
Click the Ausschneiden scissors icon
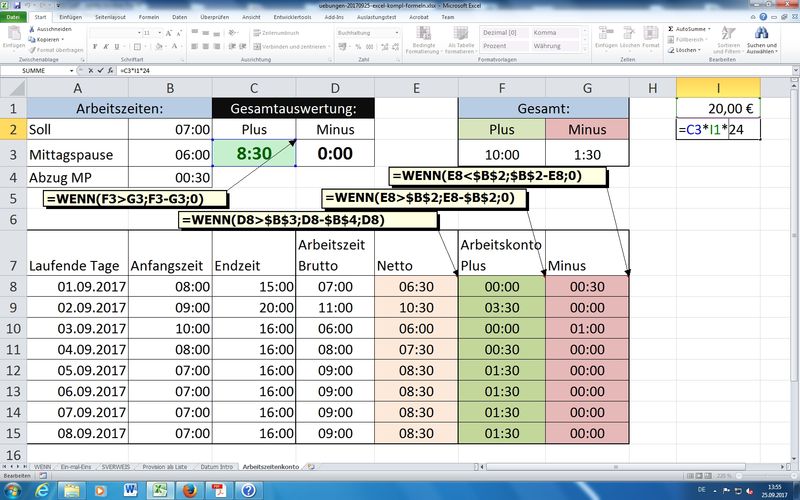point(33,30)
